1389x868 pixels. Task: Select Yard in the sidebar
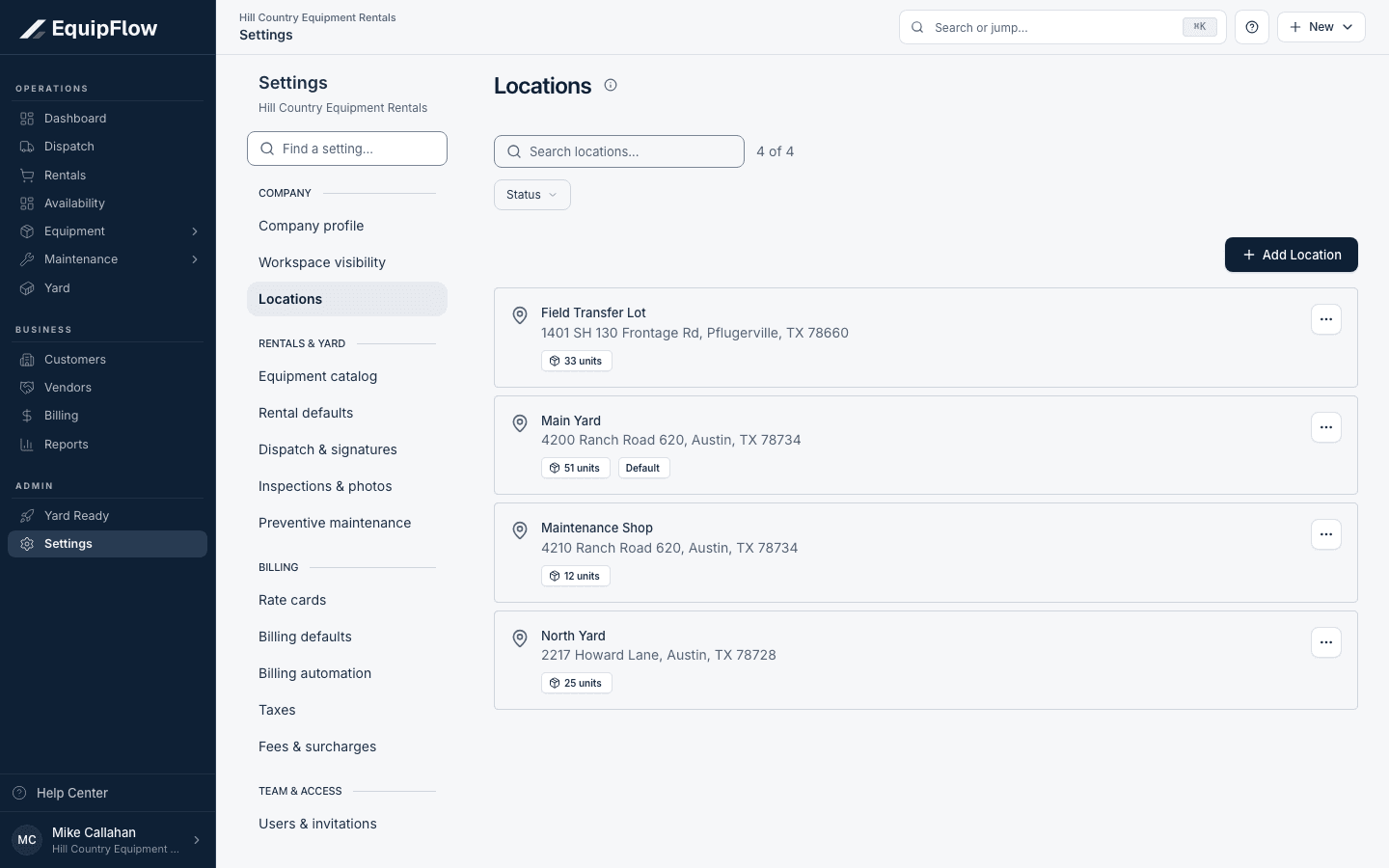[107, 288]
